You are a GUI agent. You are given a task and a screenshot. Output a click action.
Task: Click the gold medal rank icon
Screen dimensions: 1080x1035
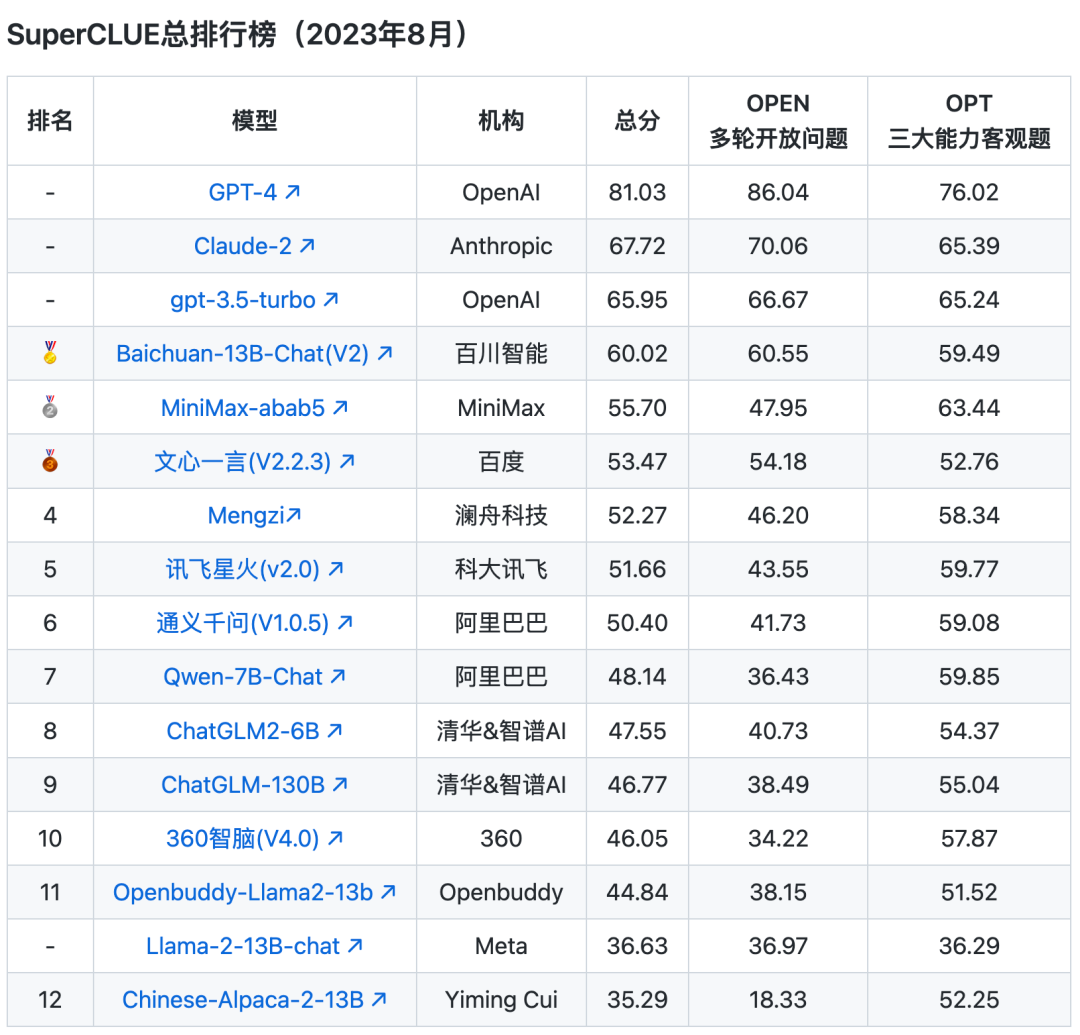click(50, 353)
